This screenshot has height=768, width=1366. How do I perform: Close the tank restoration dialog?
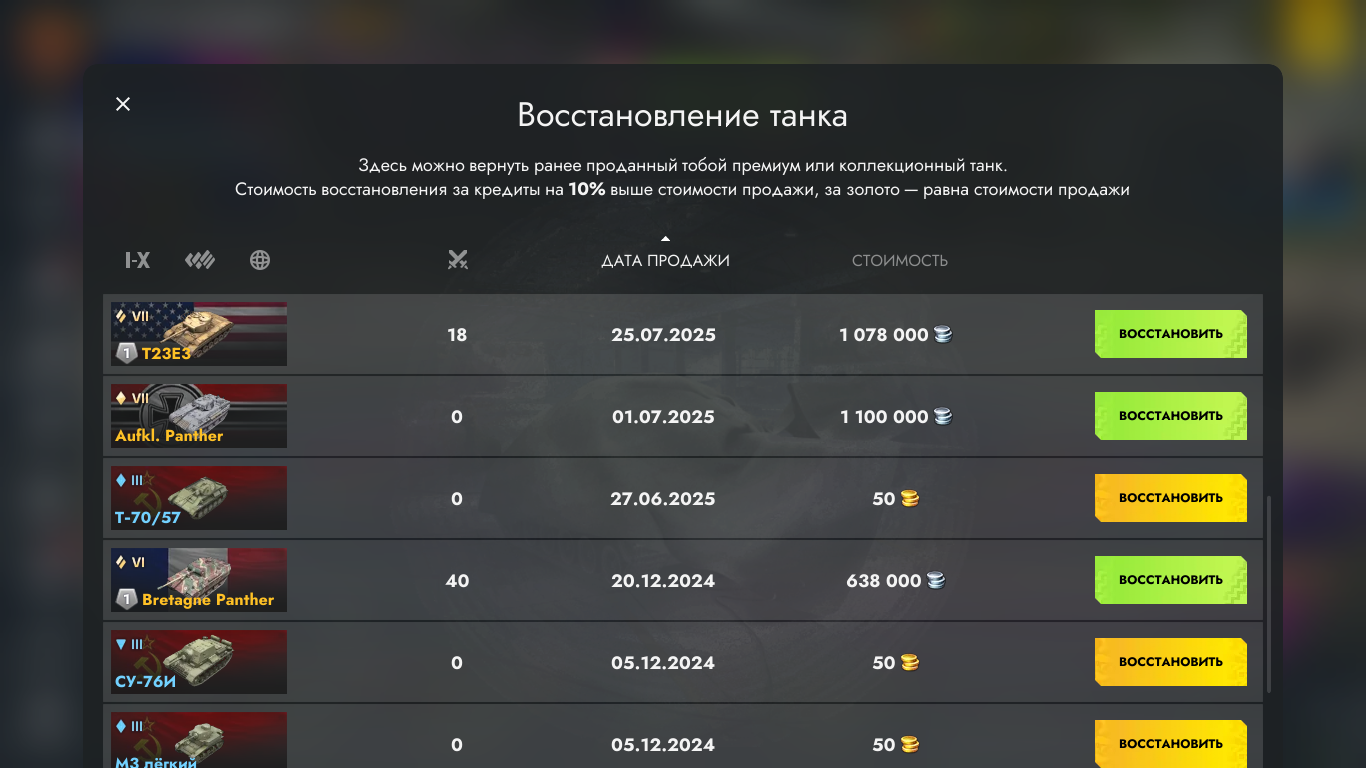coord(123,104)
